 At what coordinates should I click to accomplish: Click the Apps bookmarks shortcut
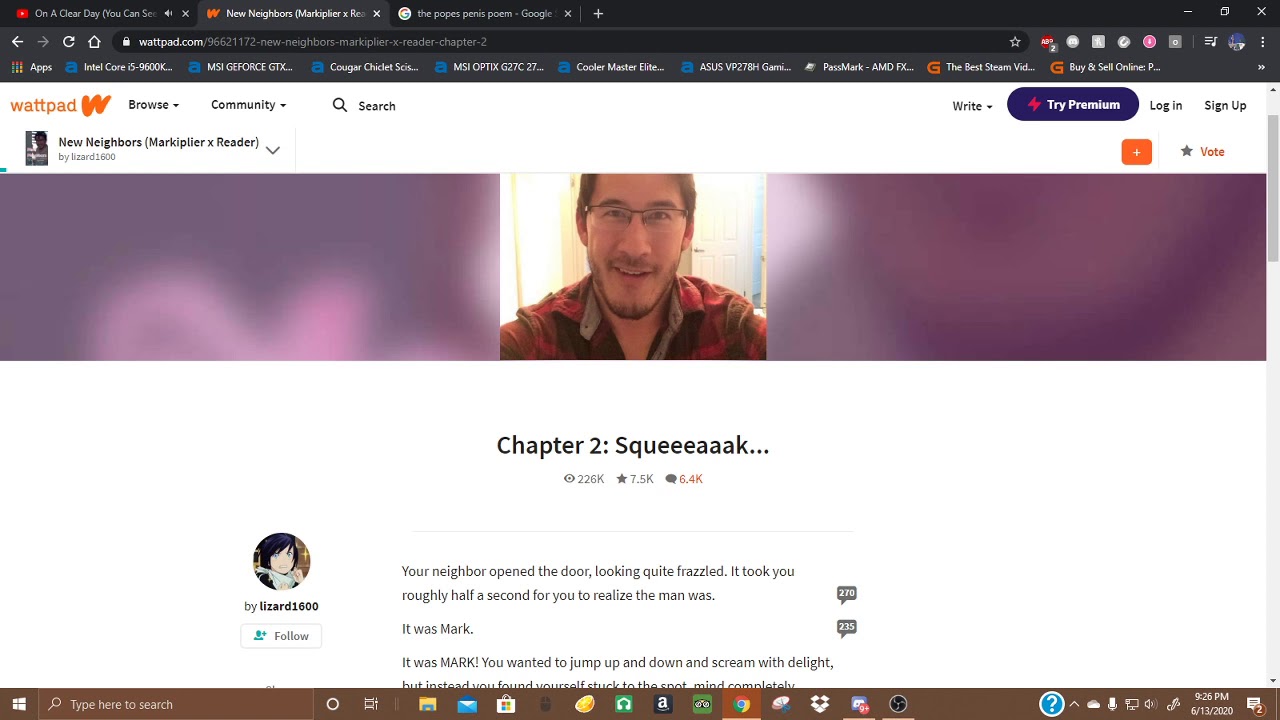32,67
